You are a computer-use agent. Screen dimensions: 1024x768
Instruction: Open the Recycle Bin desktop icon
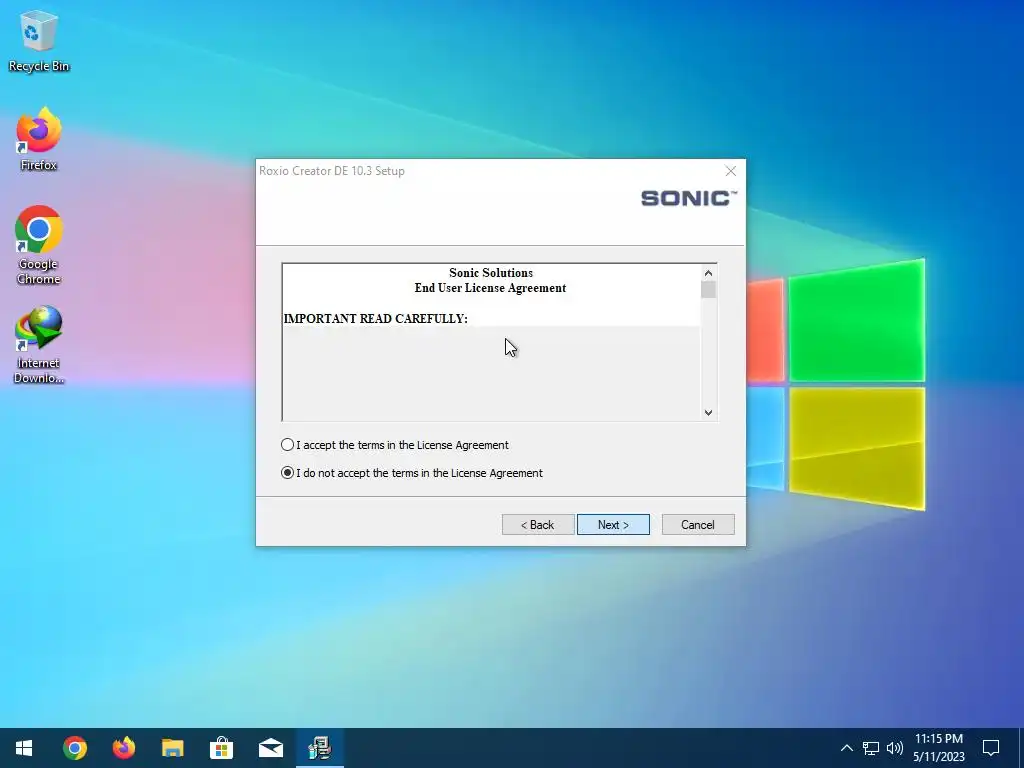click(39, 42)
